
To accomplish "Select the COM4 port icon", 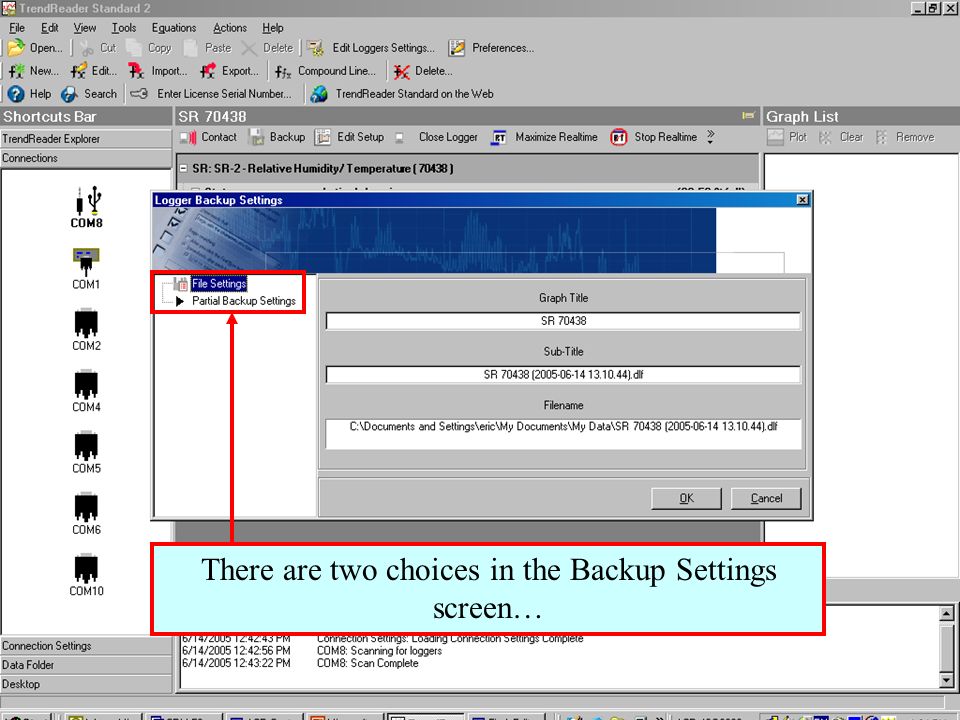I will pyautogui.click(x=86, y=391).
